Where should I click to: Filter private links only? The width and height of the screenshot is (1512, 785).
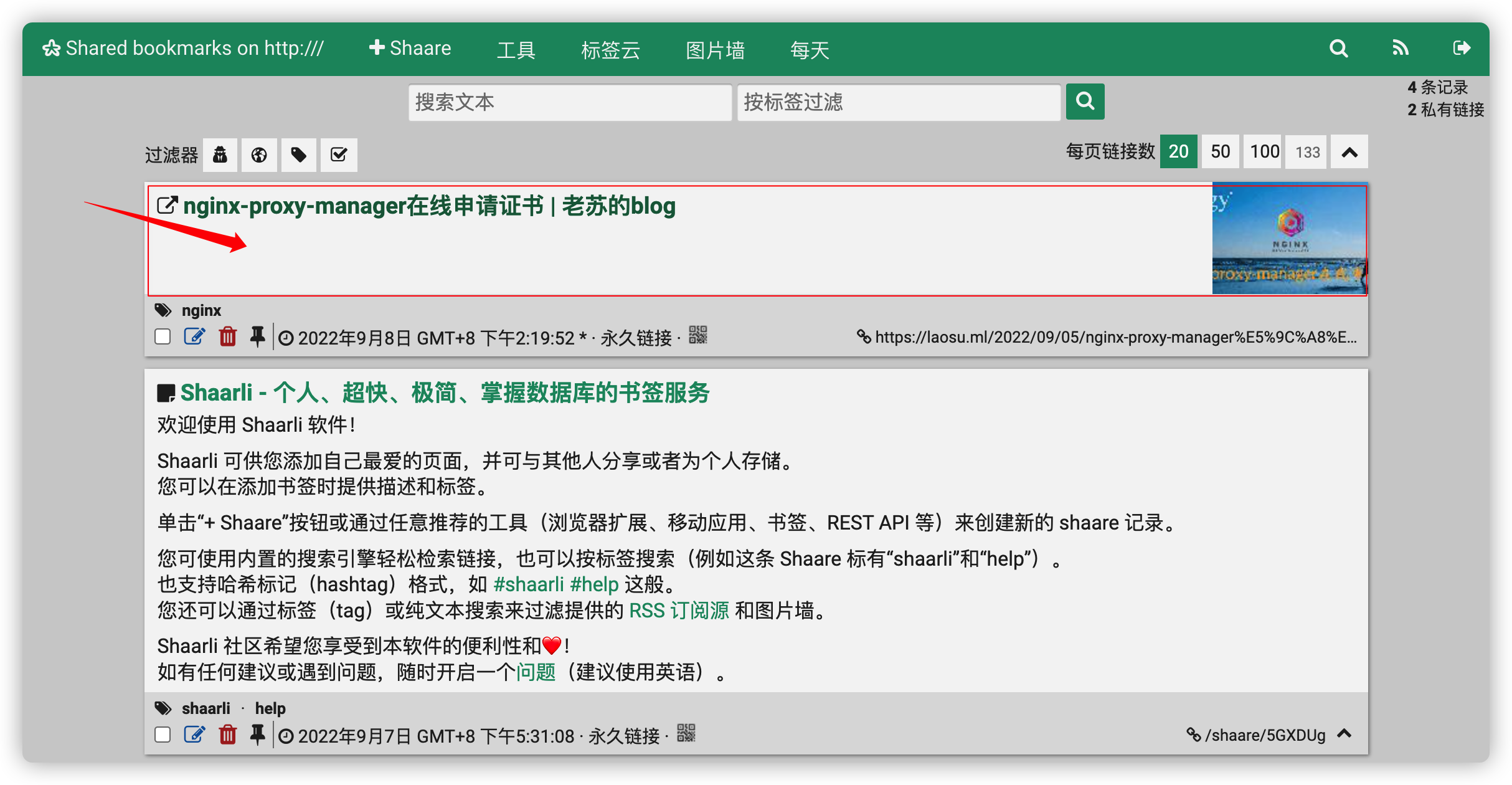220,155
